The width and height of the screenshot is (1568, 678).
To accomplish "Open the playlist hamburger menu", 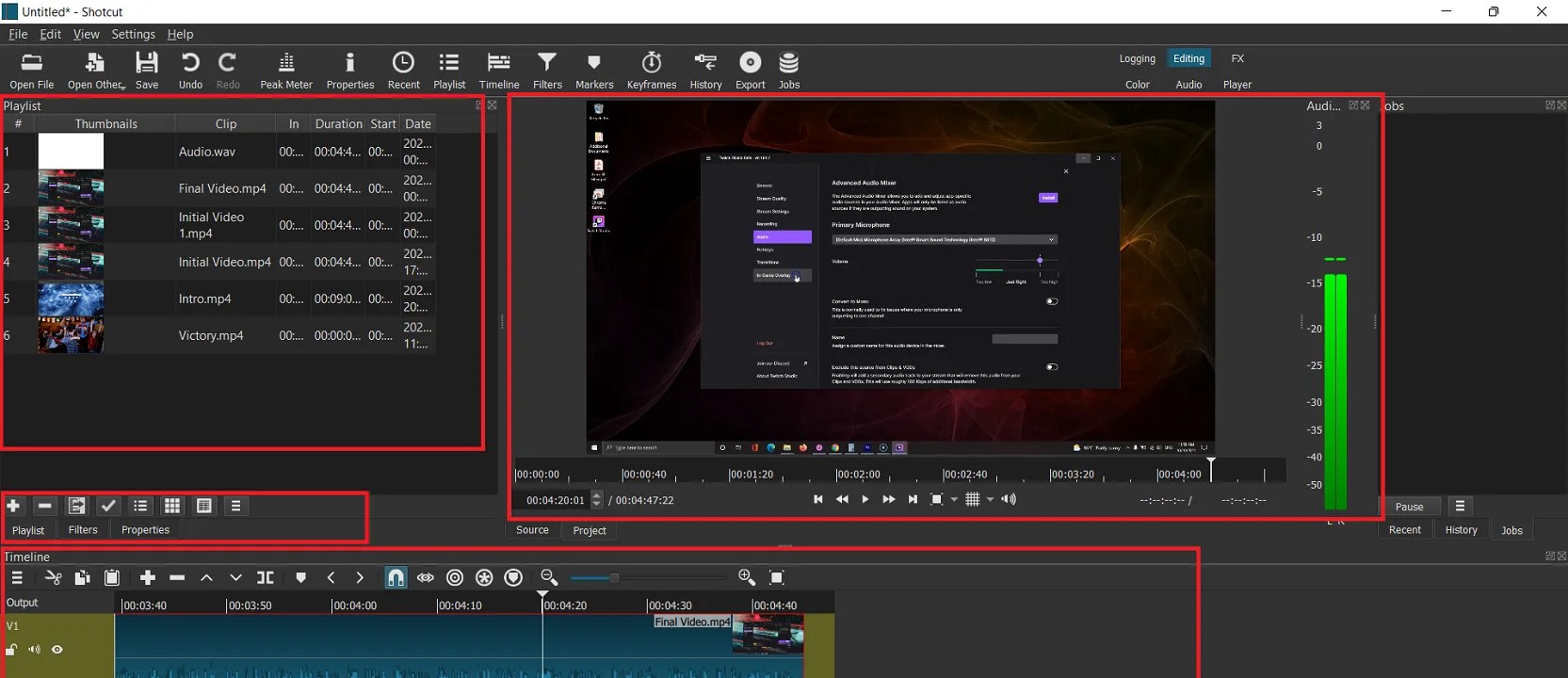I will point(235,506).
